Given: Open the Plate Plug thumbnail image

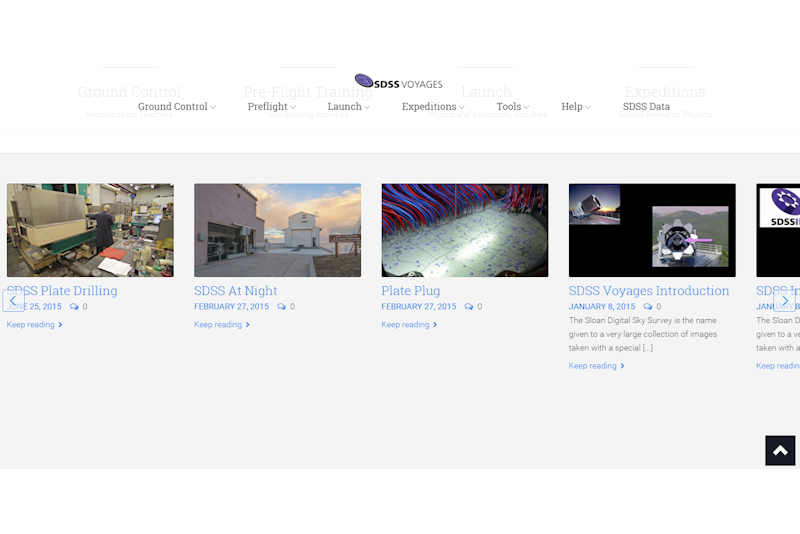Looking at the screenshot, I should [465, 231].
